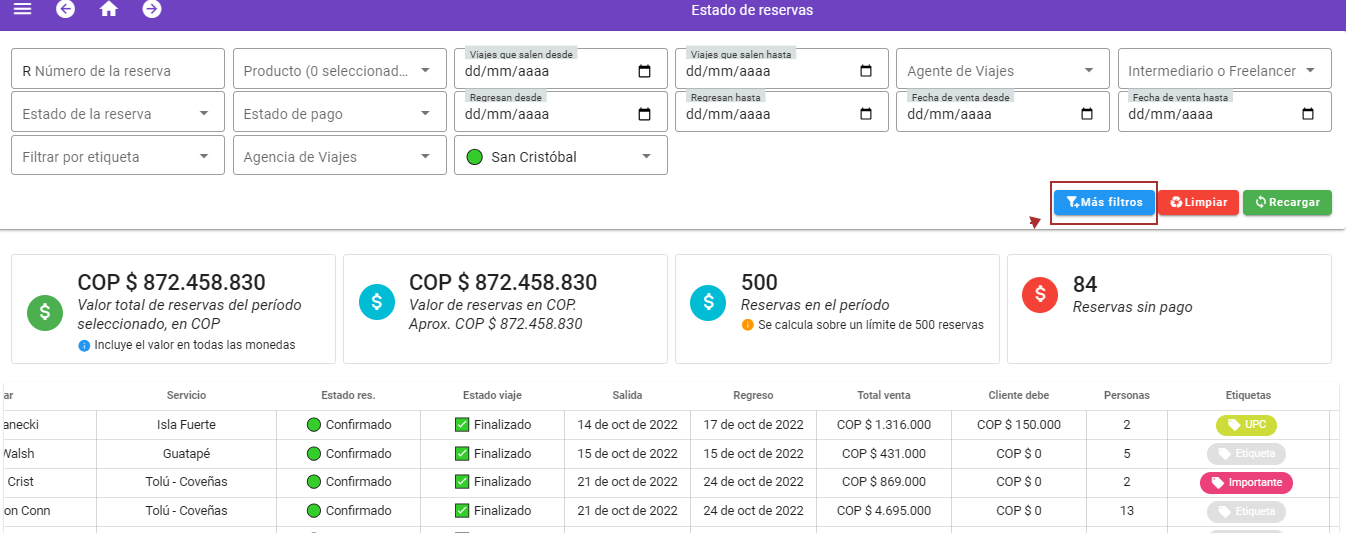Viewport: 1346px width, 533px height.
Task: Click the Más filtros button
Action: coord(1104,203)
